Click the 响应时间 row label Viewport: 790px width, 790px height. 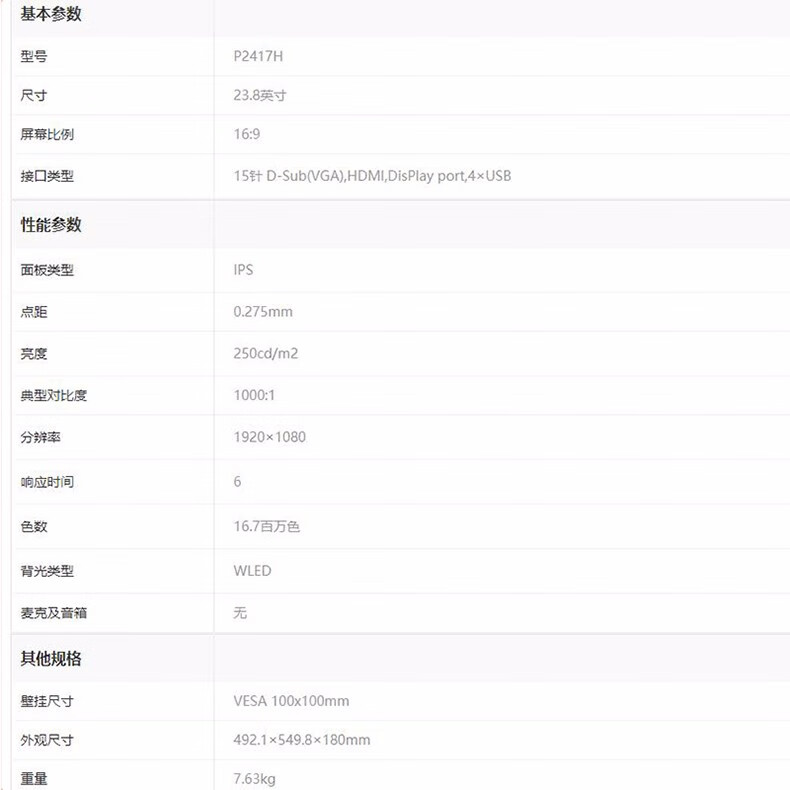47,482
